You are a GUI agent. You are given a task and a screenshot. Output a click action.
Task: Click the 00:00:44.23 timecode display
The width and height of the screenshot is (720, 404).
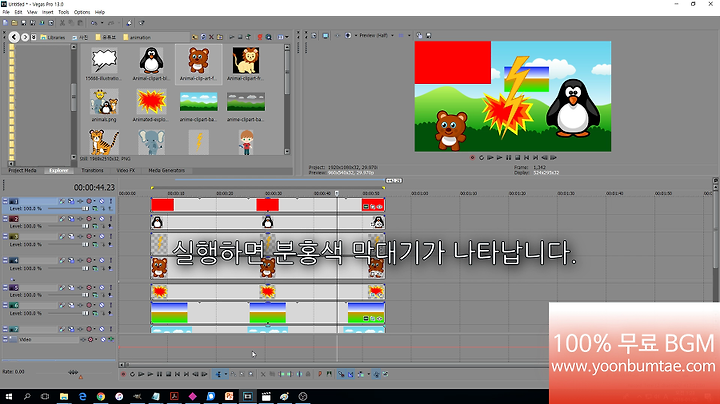coord(94,187)
